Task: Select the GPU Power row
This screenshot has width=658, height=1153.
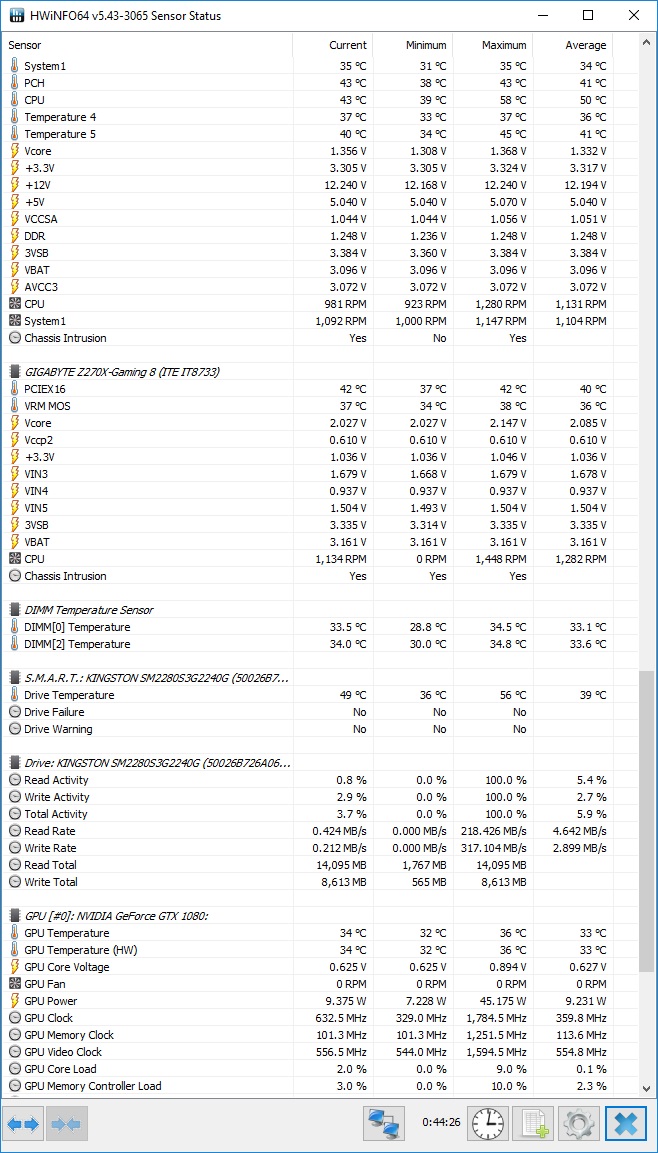Action: pyautogui.click(x=307, y=1001)
